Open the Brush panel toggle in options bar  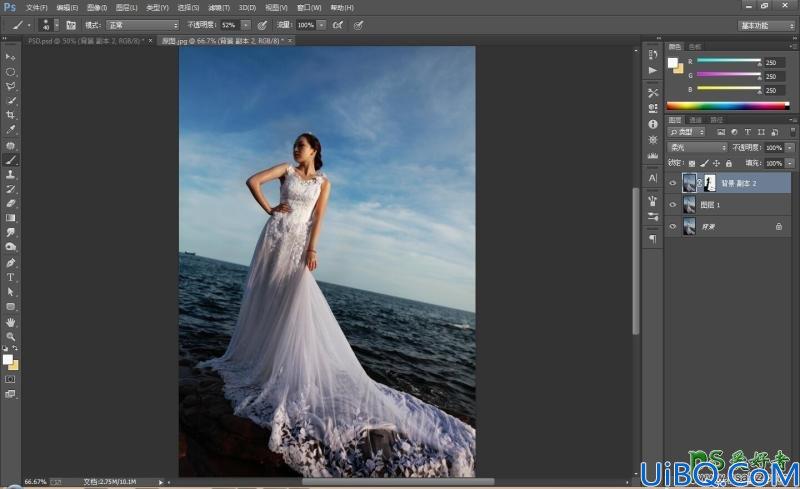point(71,25)
